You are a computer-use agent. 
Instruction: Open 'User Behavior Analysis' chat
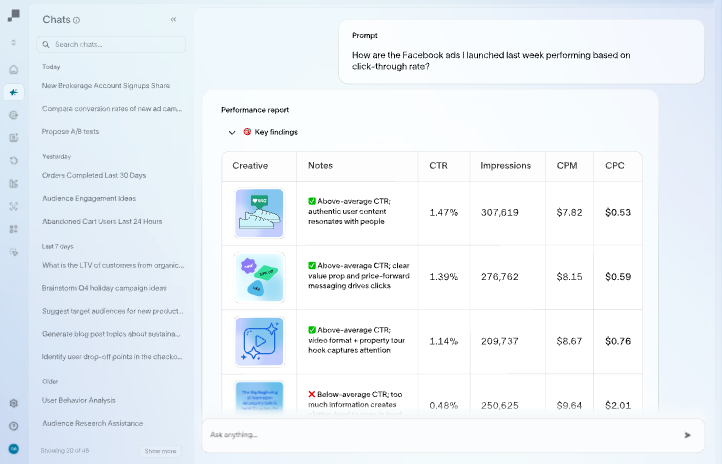point(78,400)
